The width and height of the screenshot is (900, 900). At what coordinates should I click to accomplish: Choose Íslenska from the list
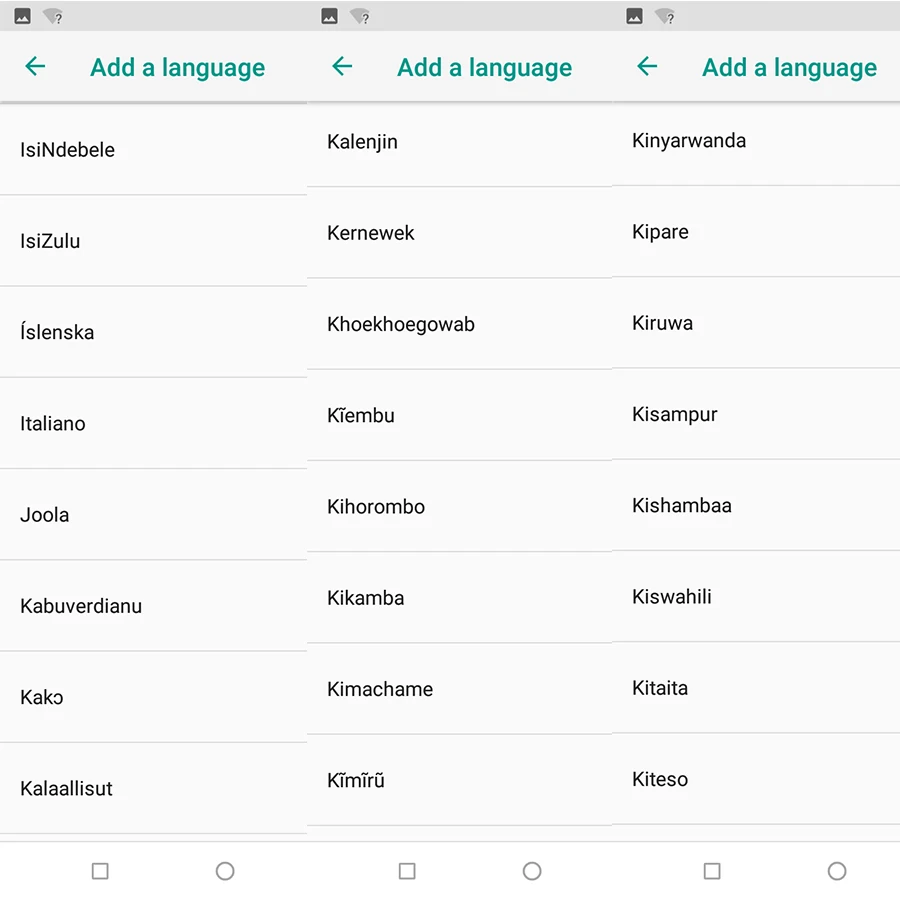(x=153, y=332)
